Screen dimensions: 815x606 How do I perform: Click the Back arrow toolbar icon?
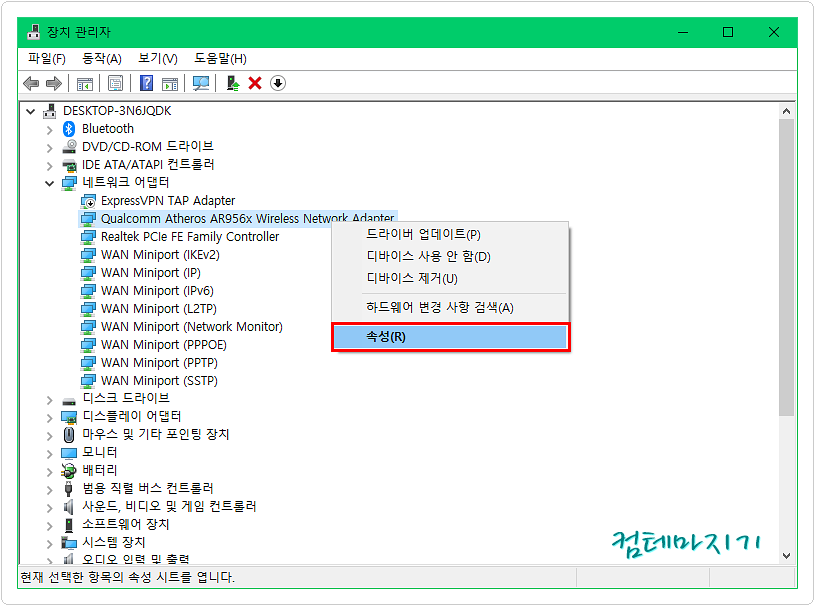(x=31, y=83)
